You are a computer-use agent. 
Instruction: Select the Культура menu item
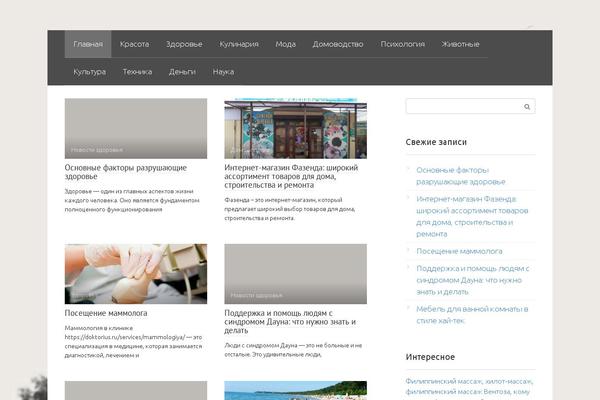tap(90, 72)
